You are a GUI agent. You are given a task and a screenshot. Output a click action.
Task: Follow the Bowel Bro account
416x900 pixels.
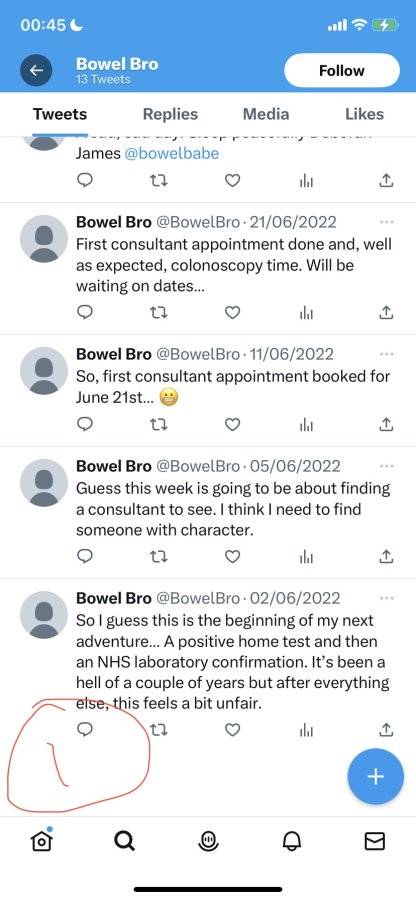click(342, 71)
